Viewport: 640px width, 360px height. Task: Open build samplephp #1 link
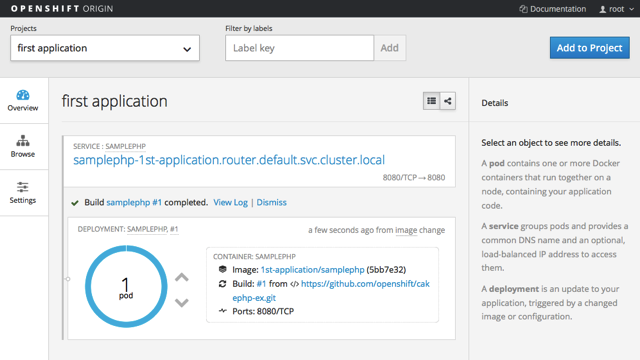(x=134, y=202)
